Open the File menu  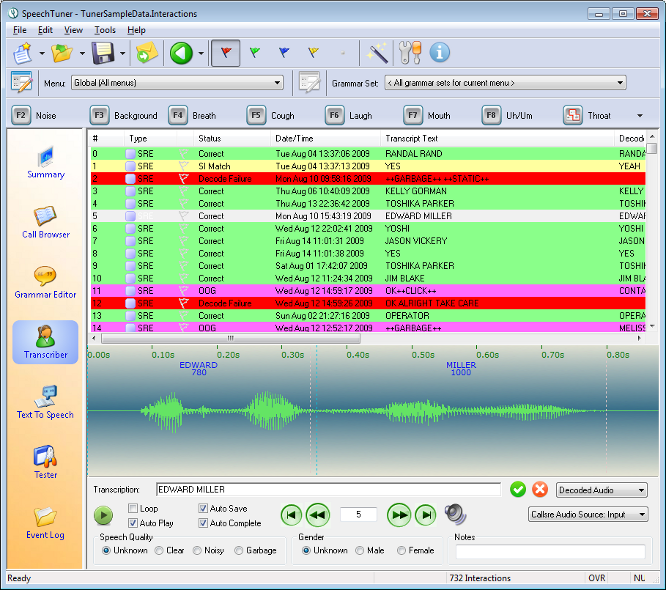(20, 30)
